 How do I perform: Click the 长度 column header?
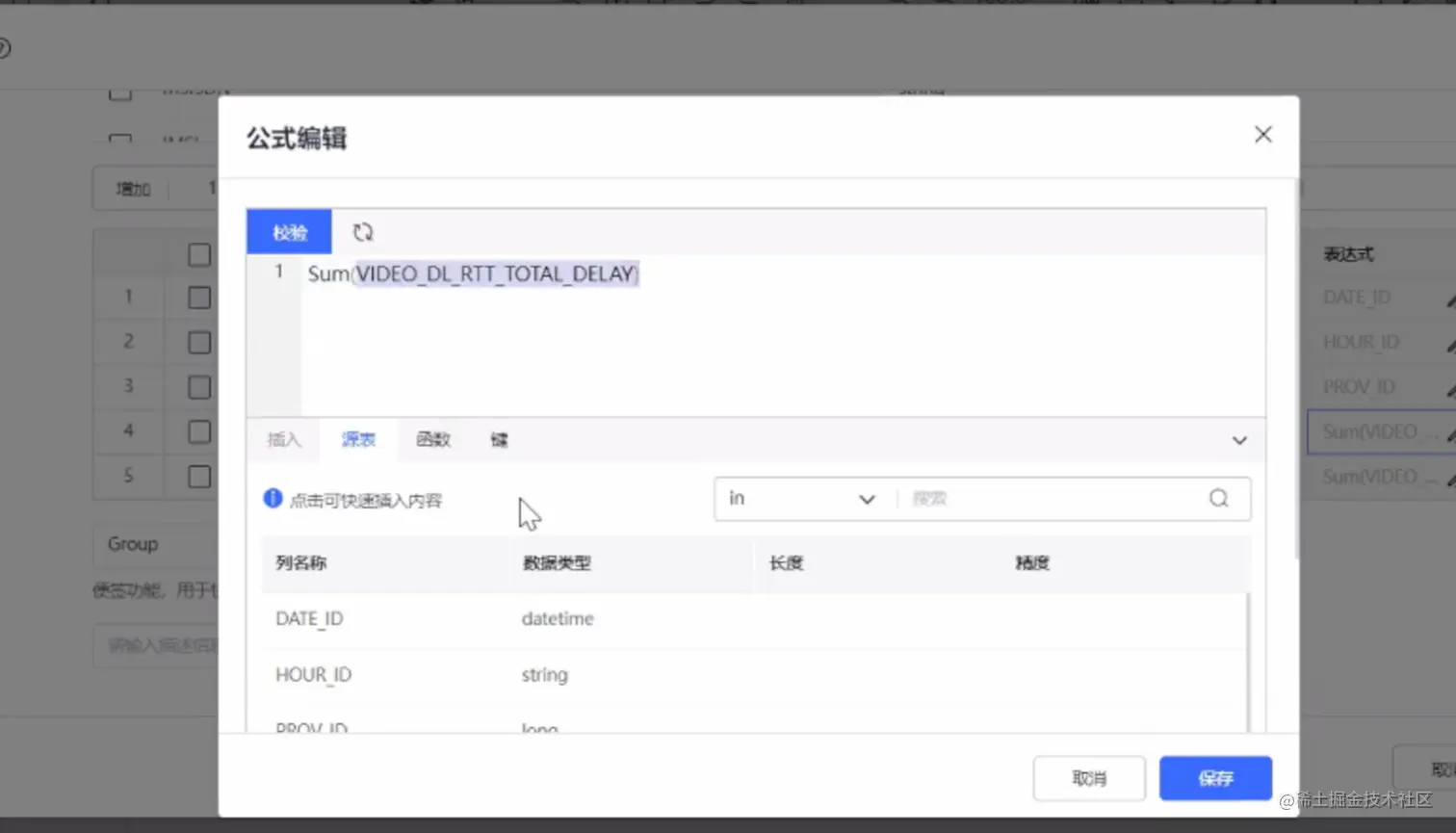click(x=786, y=563)
